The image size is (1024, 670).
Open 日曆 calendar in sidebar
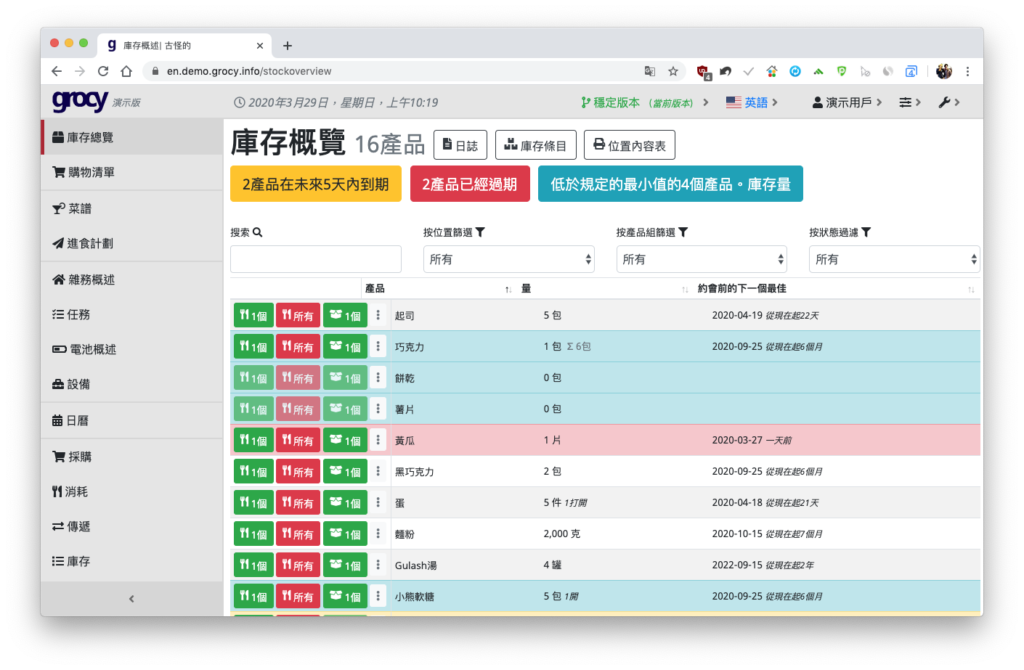click(132, 421)
